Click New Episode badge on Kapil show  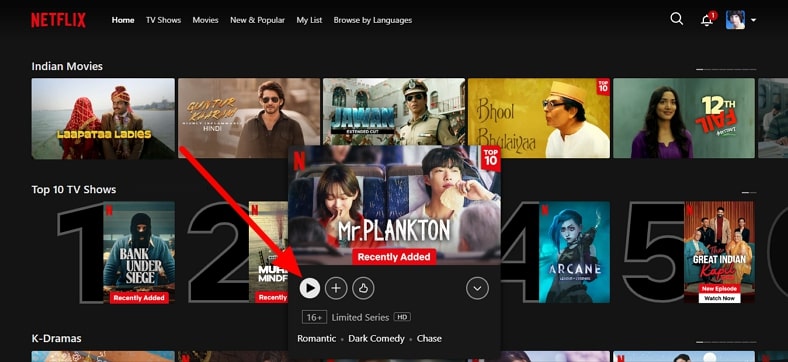719,289
